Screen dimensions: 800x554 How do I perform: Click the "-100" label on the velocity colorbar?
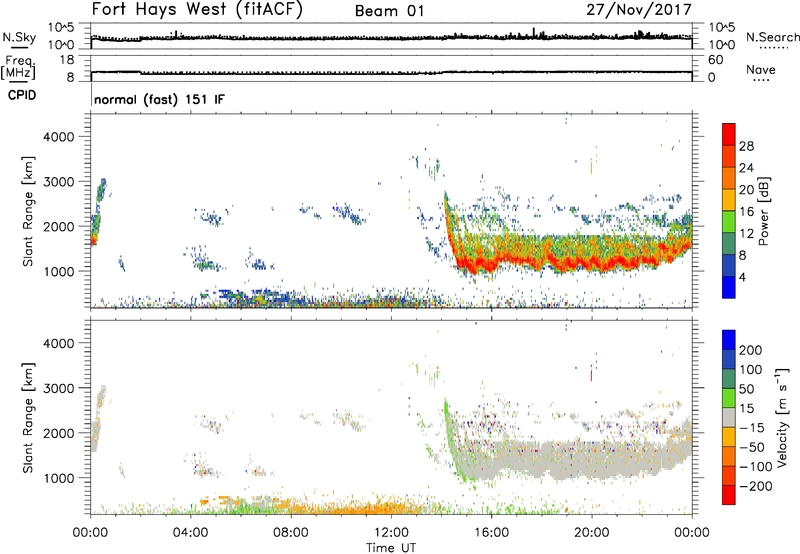pyautogui.click(x=756, y=466)
